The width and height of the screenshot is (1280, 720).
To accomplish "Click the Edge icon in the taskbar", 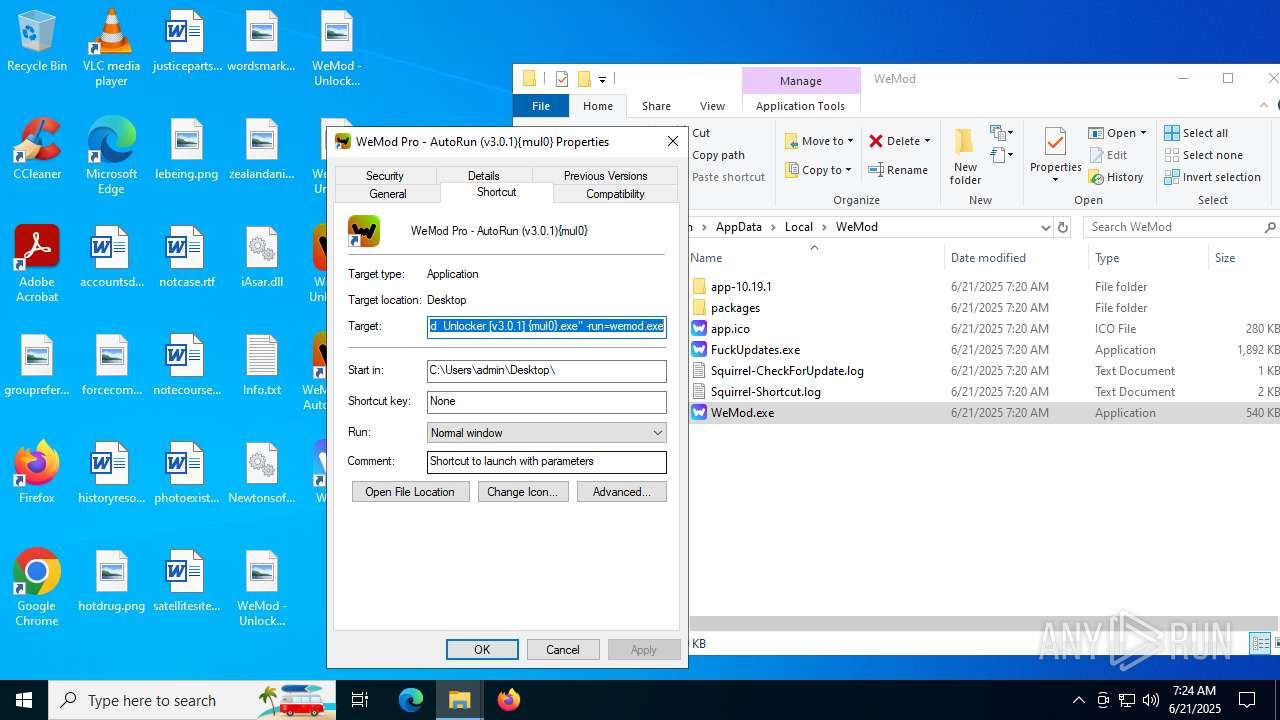I will coord(411,700).
